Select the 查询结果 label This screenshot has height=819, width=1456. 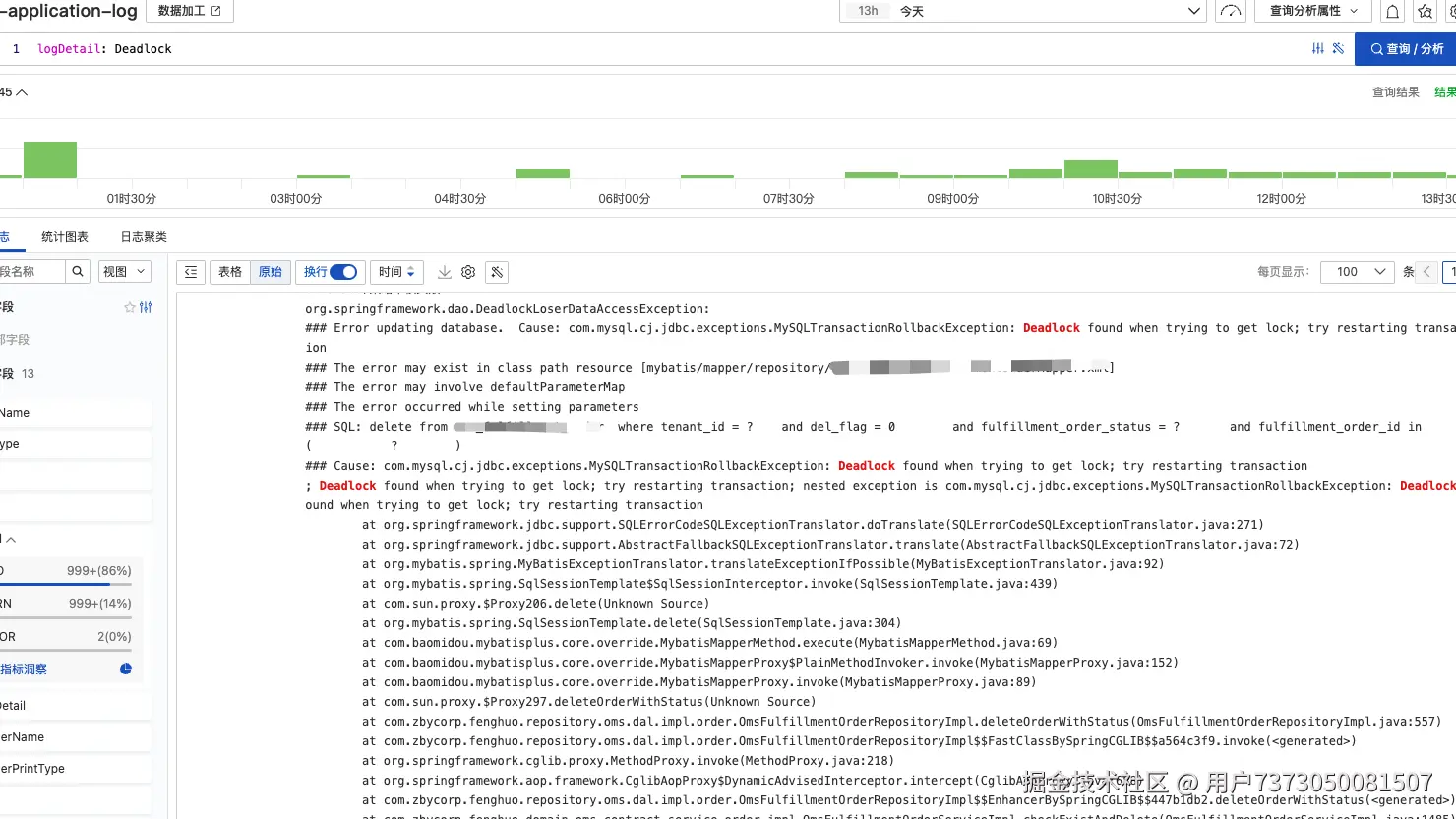1396,92
